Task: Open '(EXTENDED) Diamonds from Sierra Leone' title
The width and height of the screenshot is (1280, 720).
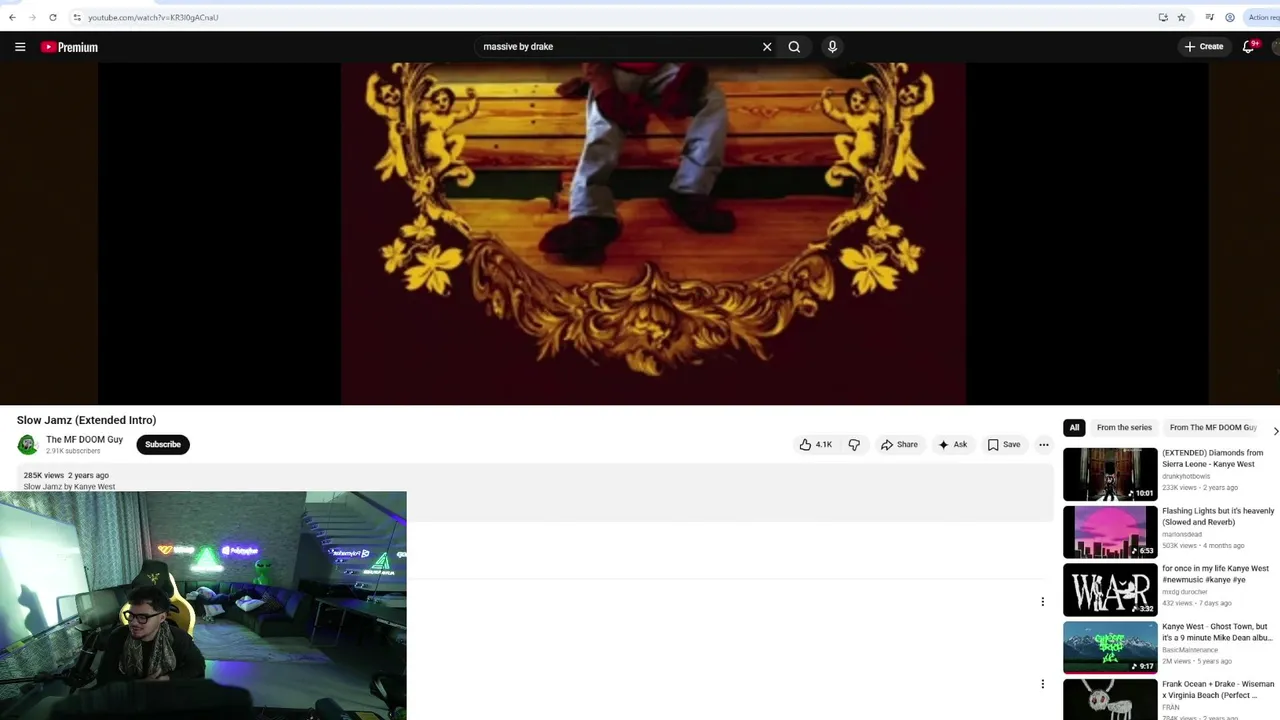Action: (x=1212, y=459)
